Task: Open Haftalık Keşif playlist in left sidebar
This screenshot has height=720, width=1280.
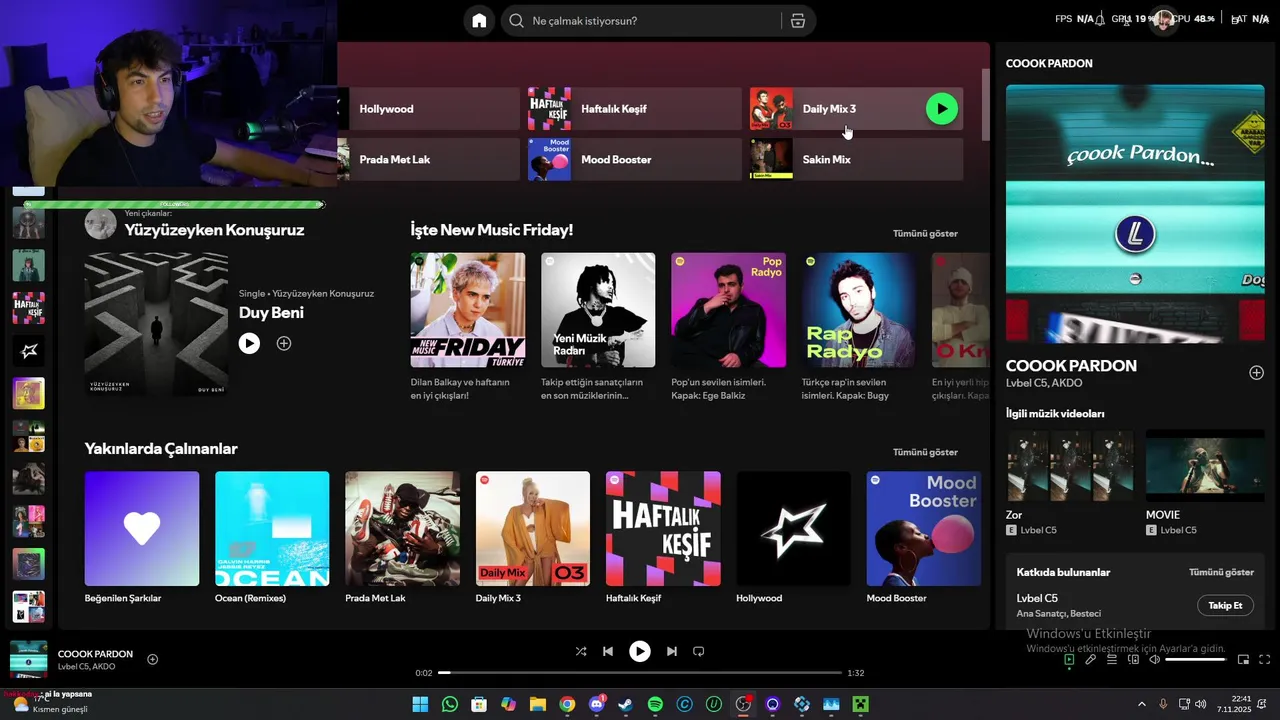Action: tap(28, 308)
